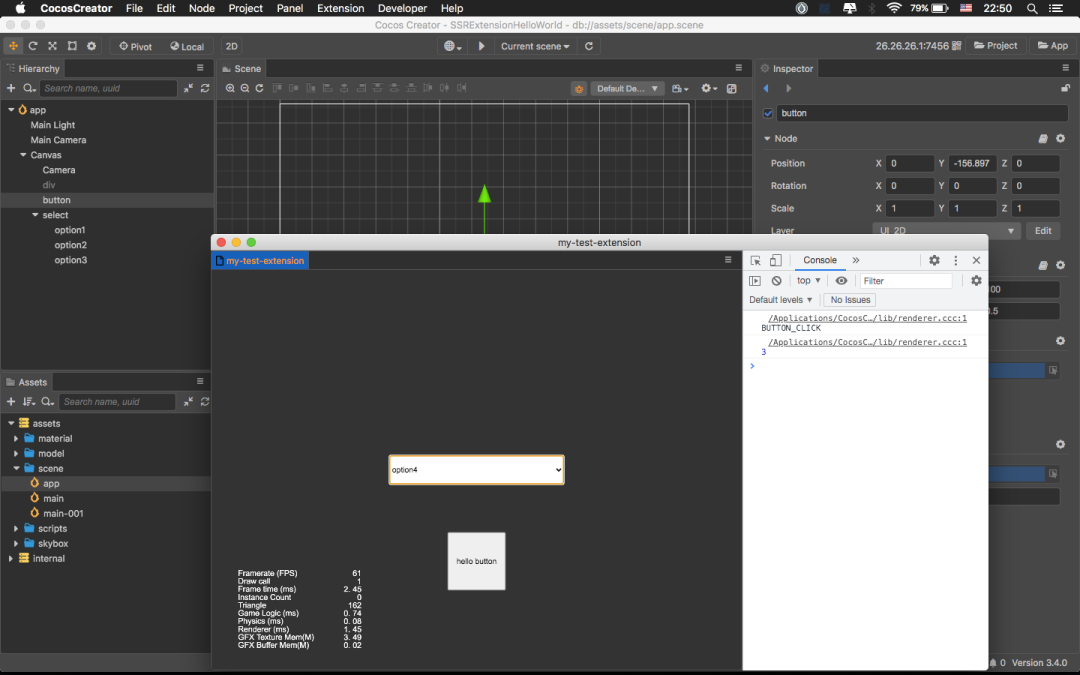Open the Default levels dropdown
This screenshot has width=1080, height=675.
coord(782,300)
